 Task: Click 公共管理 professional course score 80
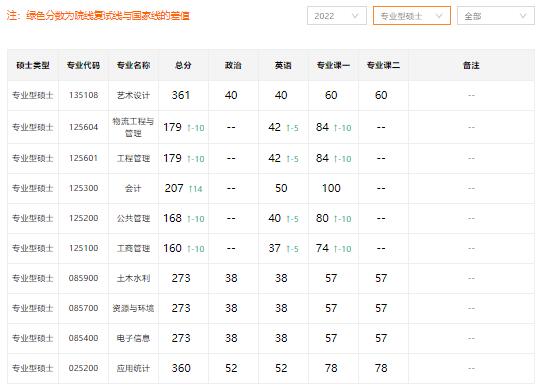point(322,218)
